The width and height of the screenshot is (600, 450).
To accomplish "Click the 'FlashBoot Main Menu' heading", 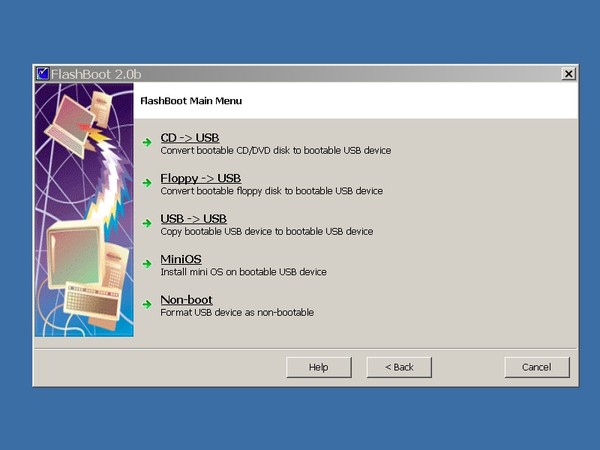I will [191, 101].
